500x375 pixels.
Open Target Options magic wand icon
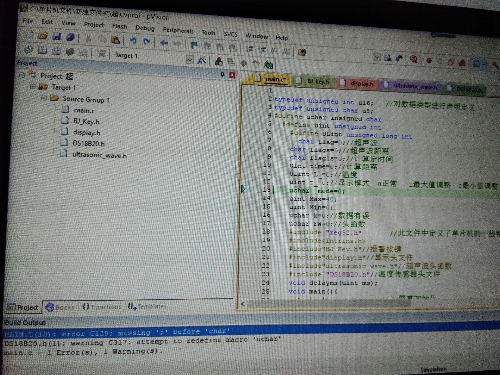tap(202, 60)
